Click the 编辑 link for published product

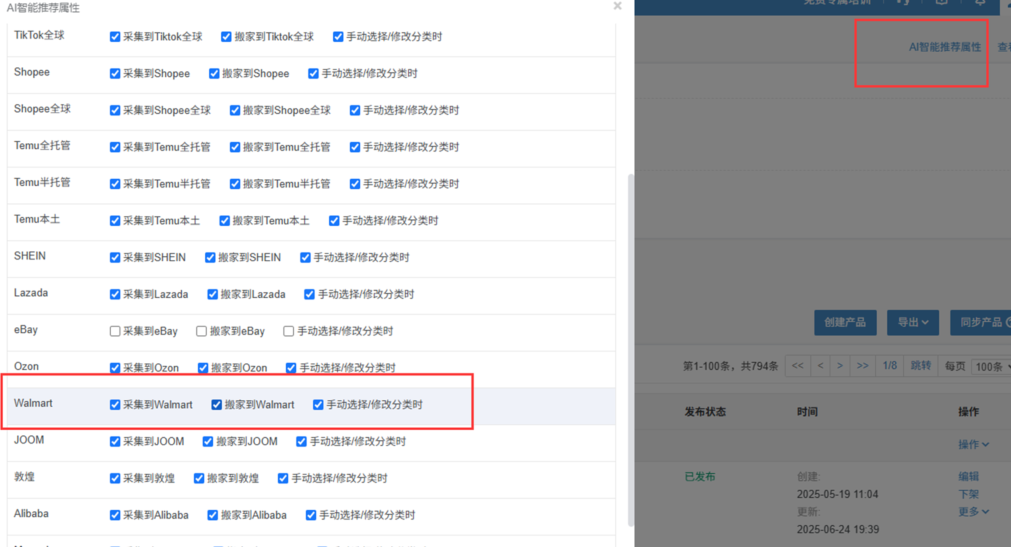pyautogui.click(x=968, y=477)
